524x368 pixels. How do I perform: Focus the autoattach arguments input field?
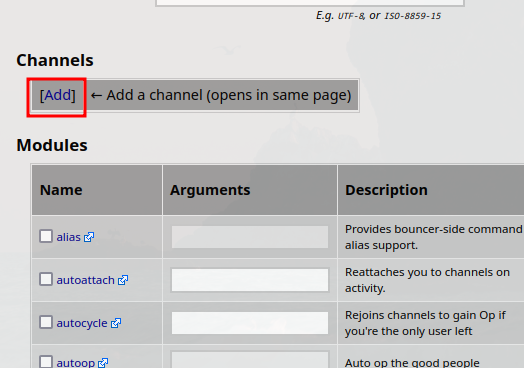pos(250,280)
